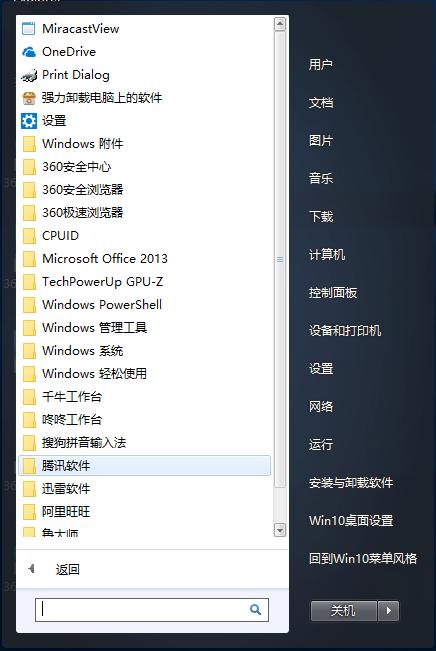
Task: Select 运行 in the right pane
Action: 321,445
